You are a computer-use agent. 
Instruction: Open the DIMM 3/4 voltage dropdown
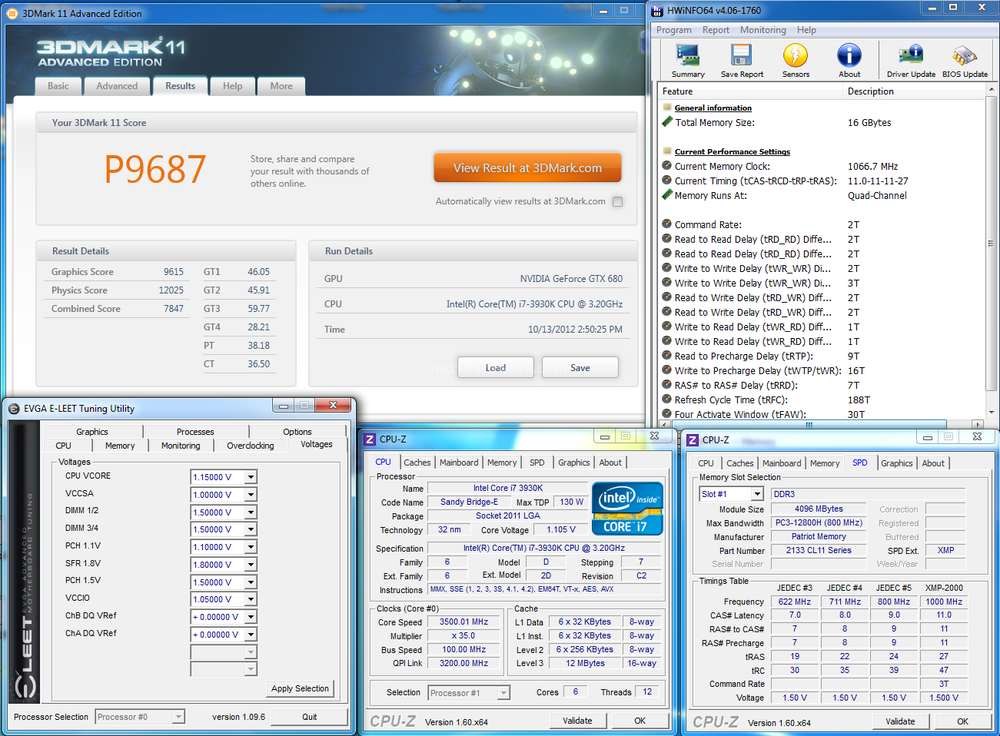pos(251,529)
